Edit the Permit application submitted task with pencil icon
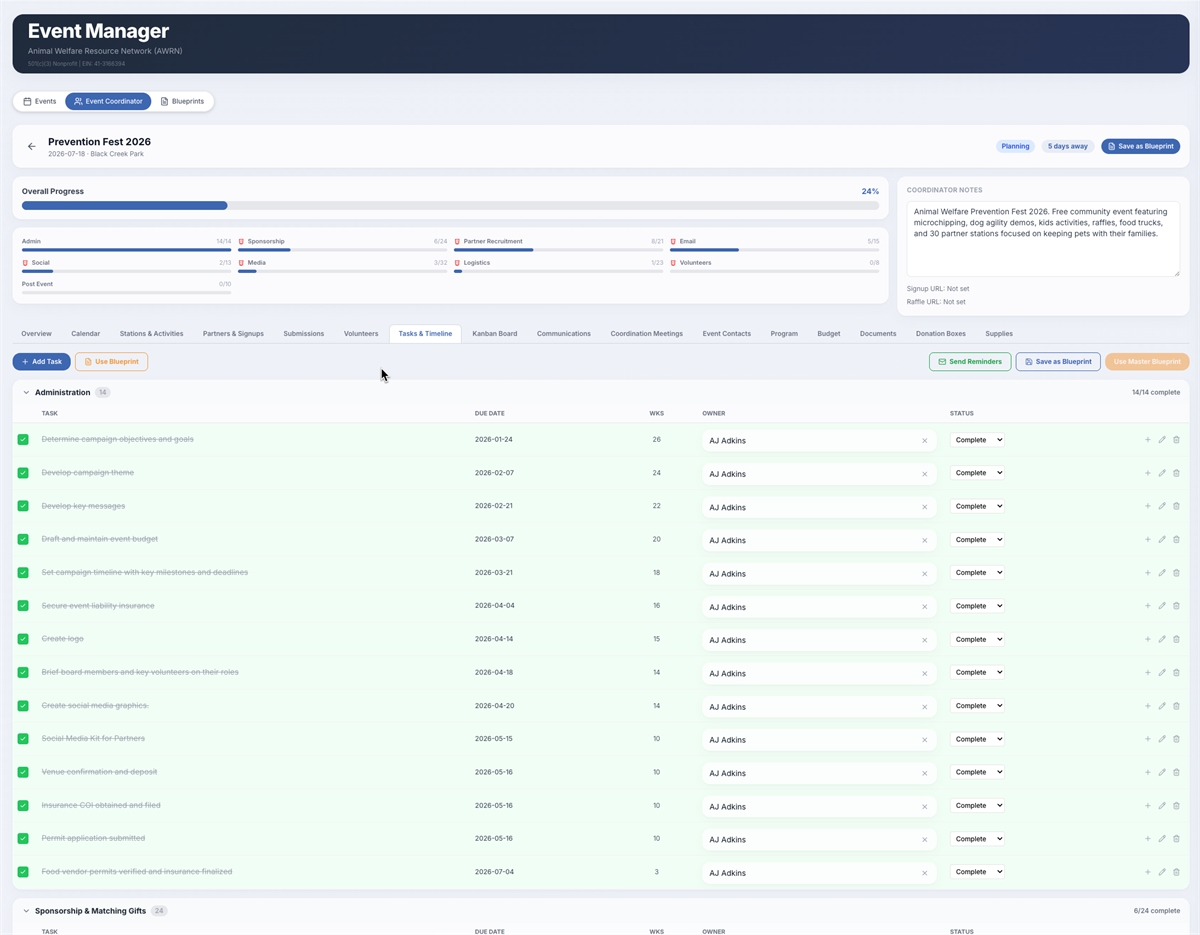This screenshot has width=1200, height=935. click(x=1162, y=839)
